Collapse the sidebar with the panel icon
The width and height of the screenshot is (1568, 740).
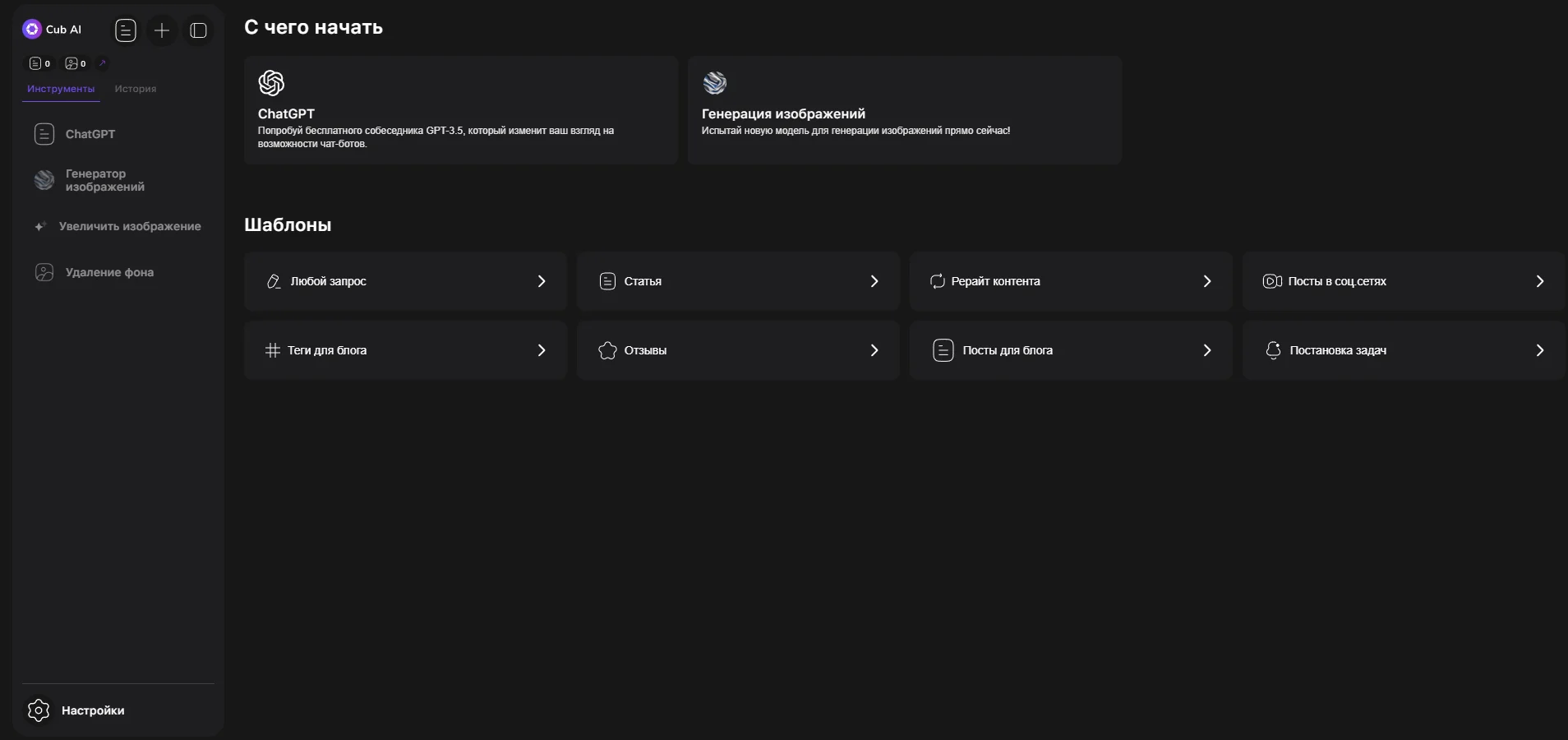click(198, 30)
